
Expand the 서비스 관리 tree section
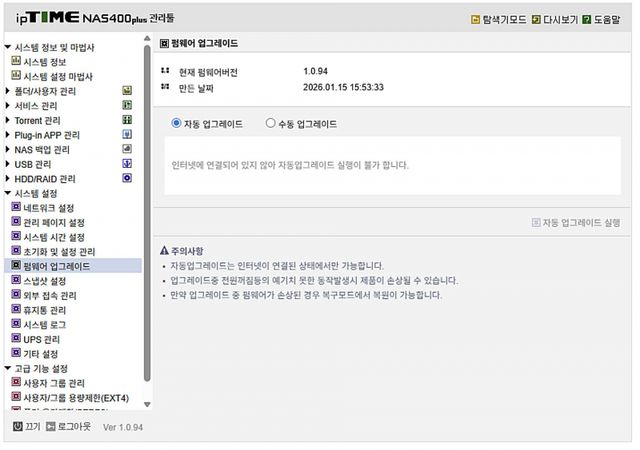pos(8,106)
